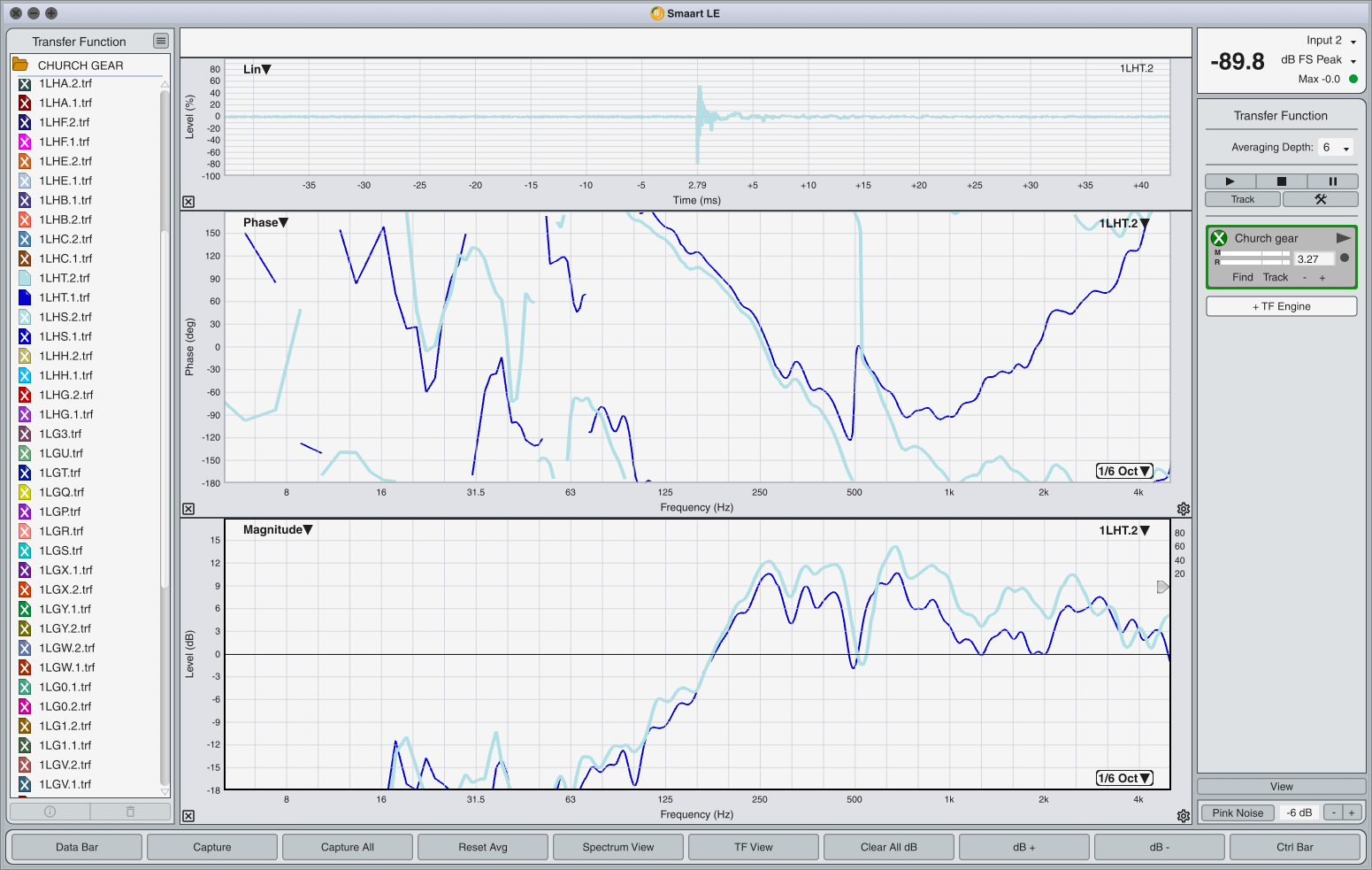Image resolution: width=1372 pixels, height=870 pixels.
Task: Toggle the Pink Noise generator
Action: pos(1238,812)
